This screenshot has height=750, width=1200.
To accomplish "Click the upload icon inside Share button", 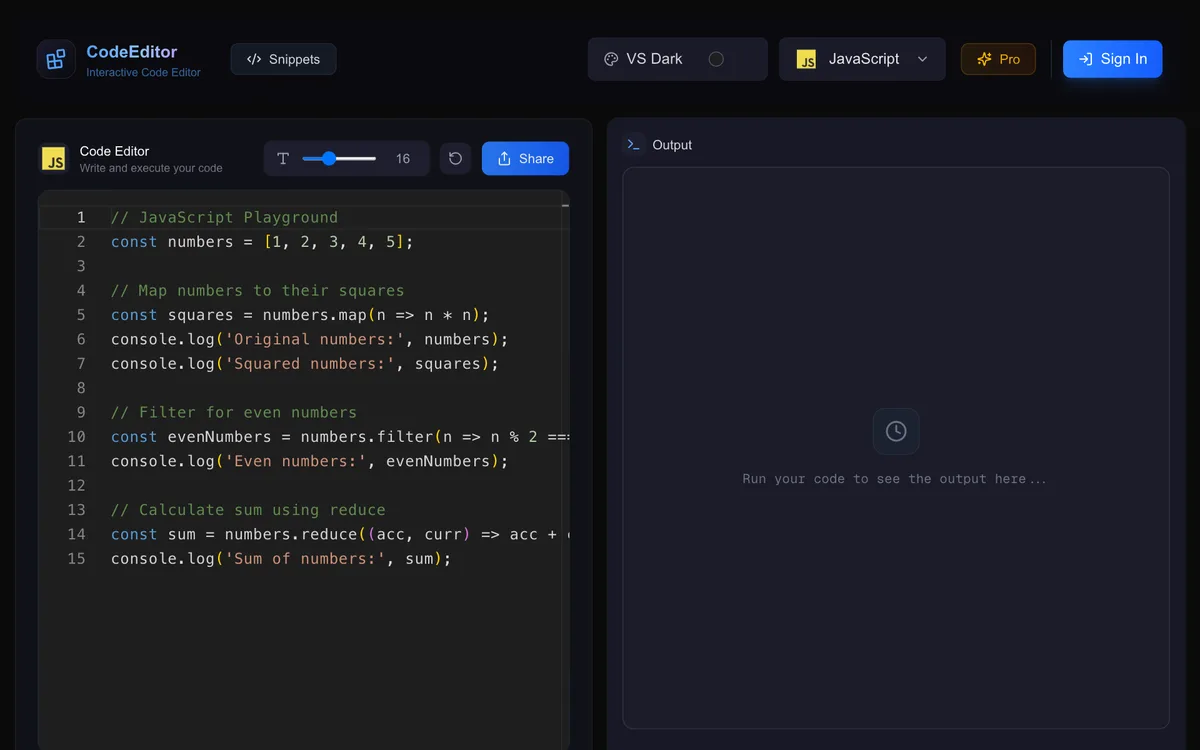I will click(504, 159).
